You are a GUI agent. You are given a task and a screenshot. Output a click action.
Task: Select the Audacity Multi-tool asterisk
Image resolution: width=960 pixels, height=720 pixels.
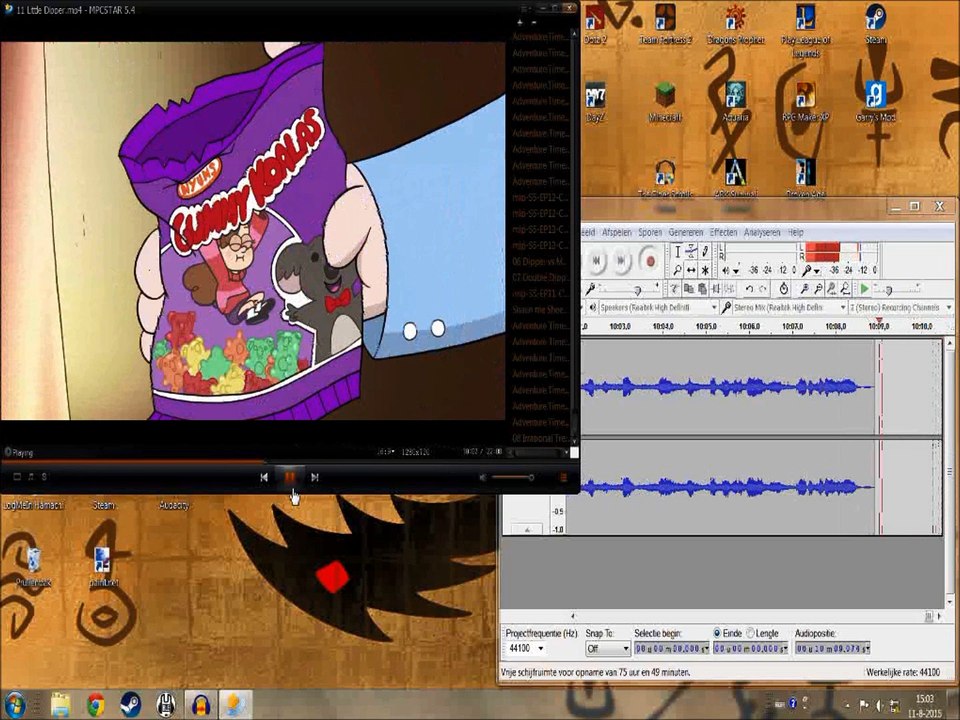(x=705, y=270)
